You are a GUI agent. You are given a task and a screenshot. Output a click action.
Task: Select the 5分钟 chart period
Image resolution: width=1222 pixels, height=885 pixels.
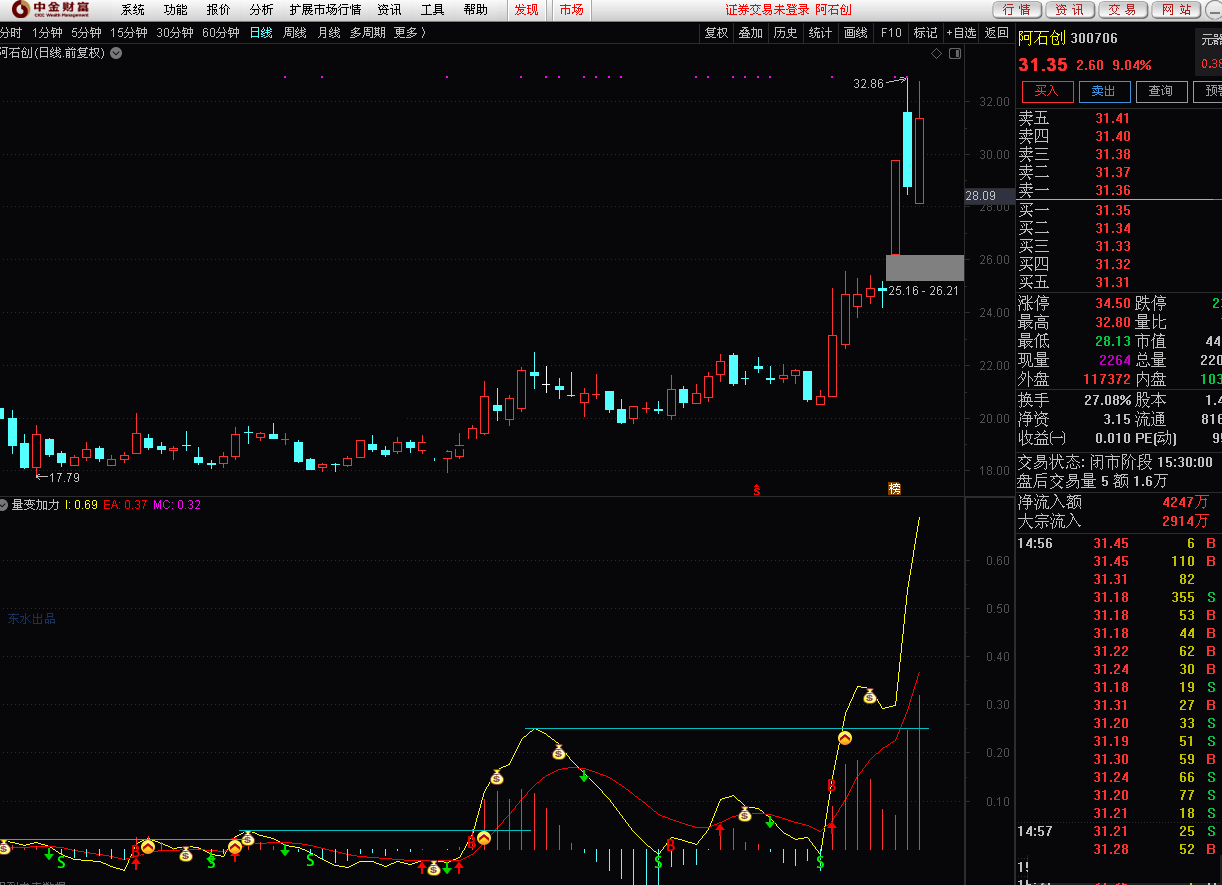[86, 32]
